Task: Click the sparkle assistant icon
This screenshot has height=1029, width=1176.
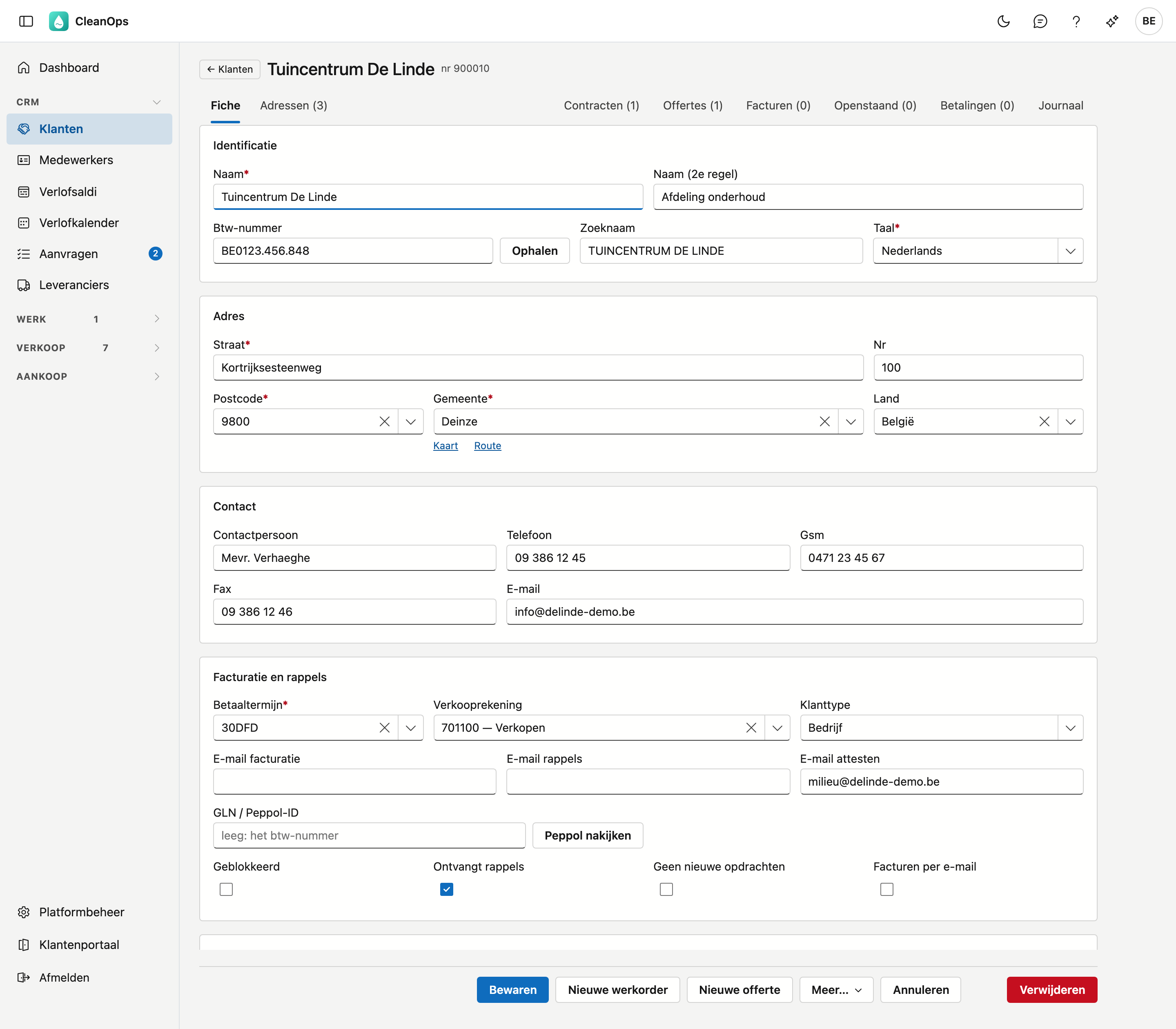Action: pyautogui.click(x=1112, y=21)
